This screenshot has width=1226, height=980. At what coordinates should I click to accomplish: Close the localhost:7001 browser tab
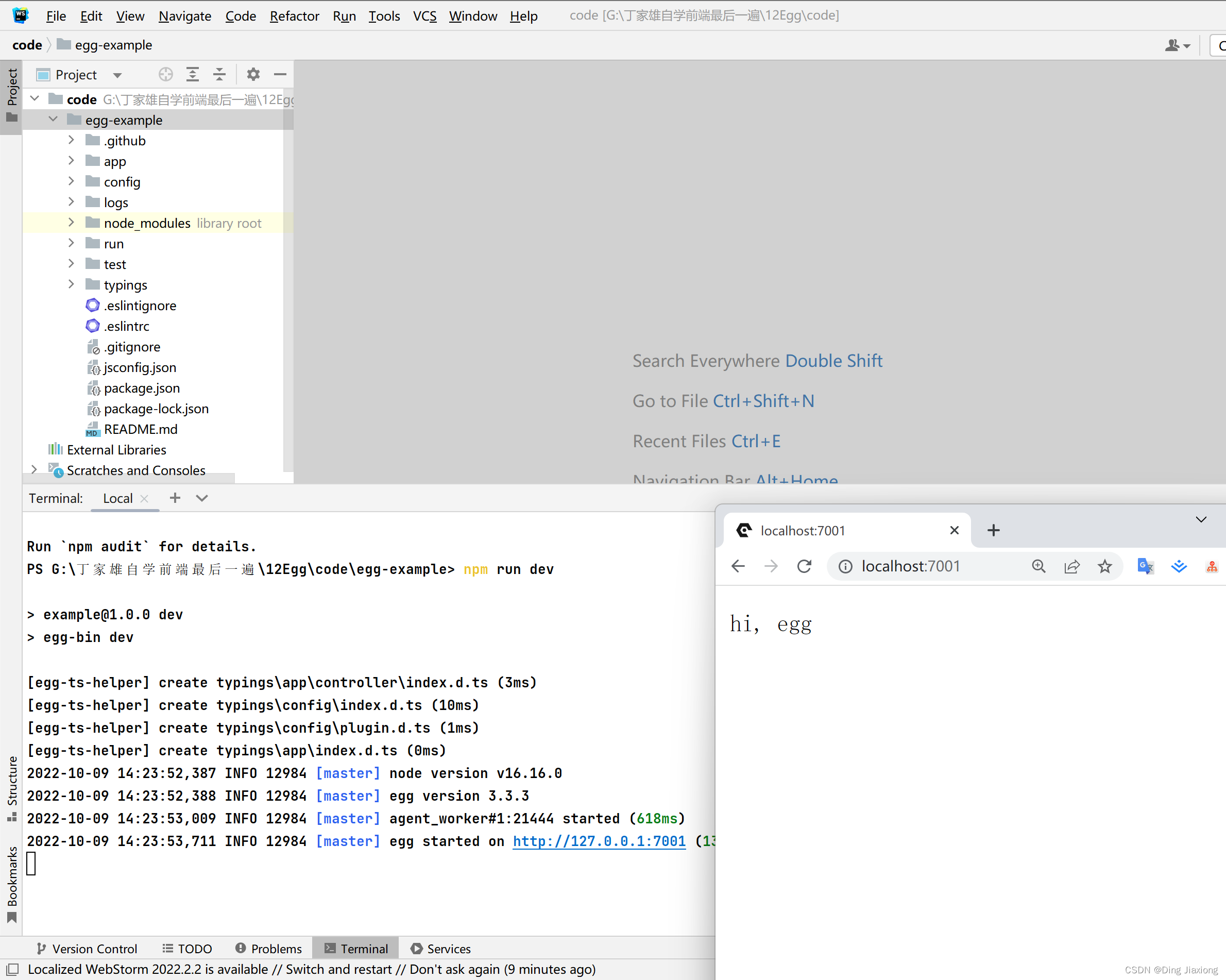click(x=955, y=530)
